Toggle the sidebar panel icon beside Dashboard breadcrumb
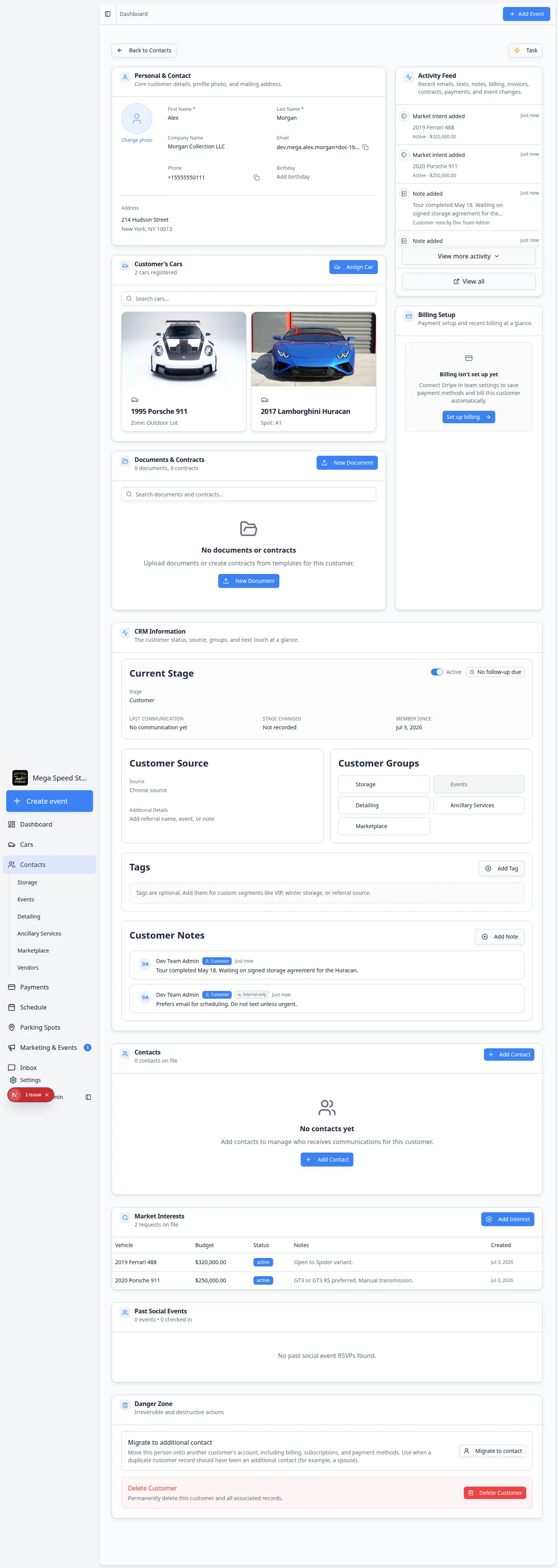Viewport: 558px width, 1568px height. [108, 14]
